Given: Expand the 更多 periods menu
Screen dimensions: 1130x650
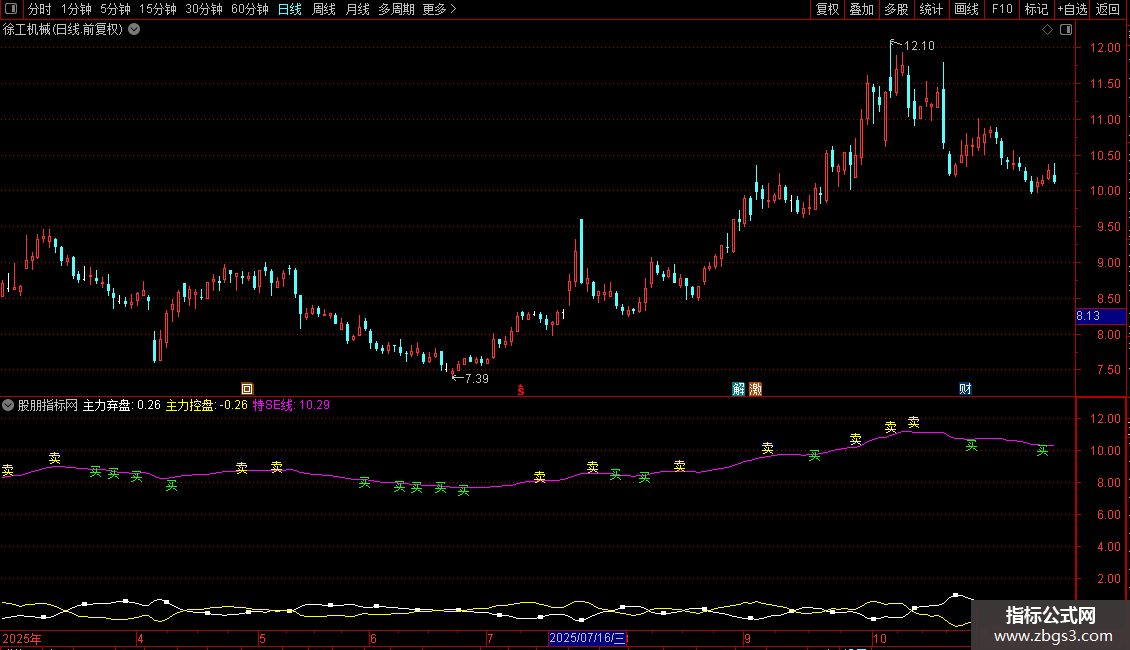Looking at the screenshot, I should (440, 9).
